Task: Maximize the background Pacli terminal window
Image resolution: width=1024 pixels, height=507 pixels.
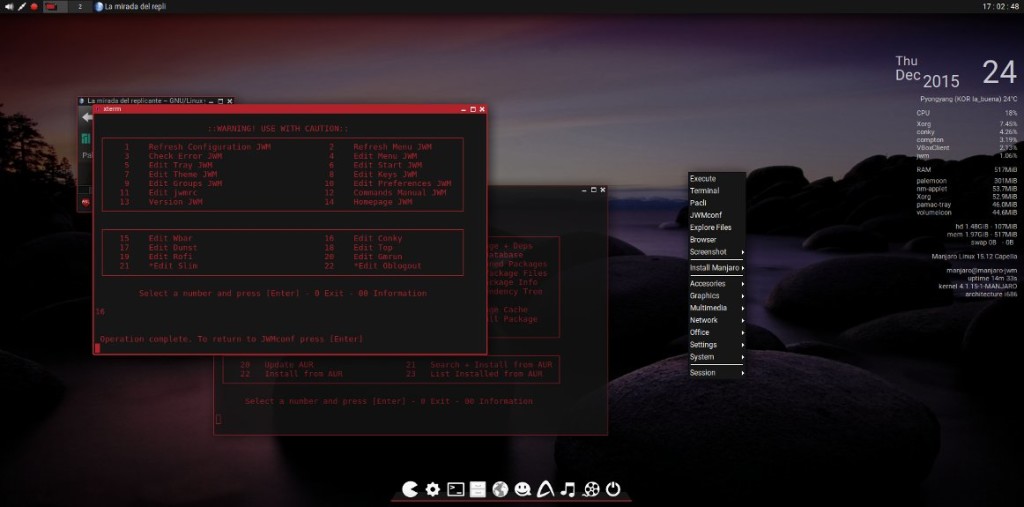Action: point(593,189)
